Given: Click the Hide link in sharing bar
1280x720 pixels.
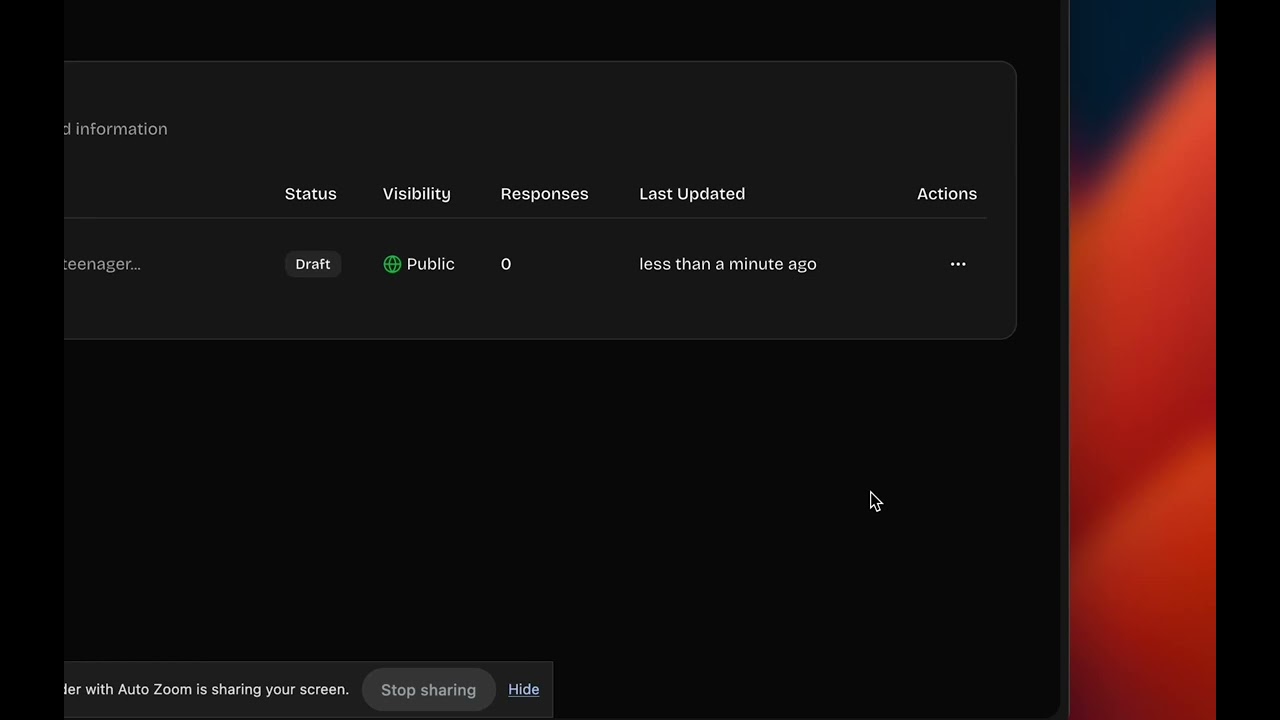Looking at the screenshot, I should 524,689.
